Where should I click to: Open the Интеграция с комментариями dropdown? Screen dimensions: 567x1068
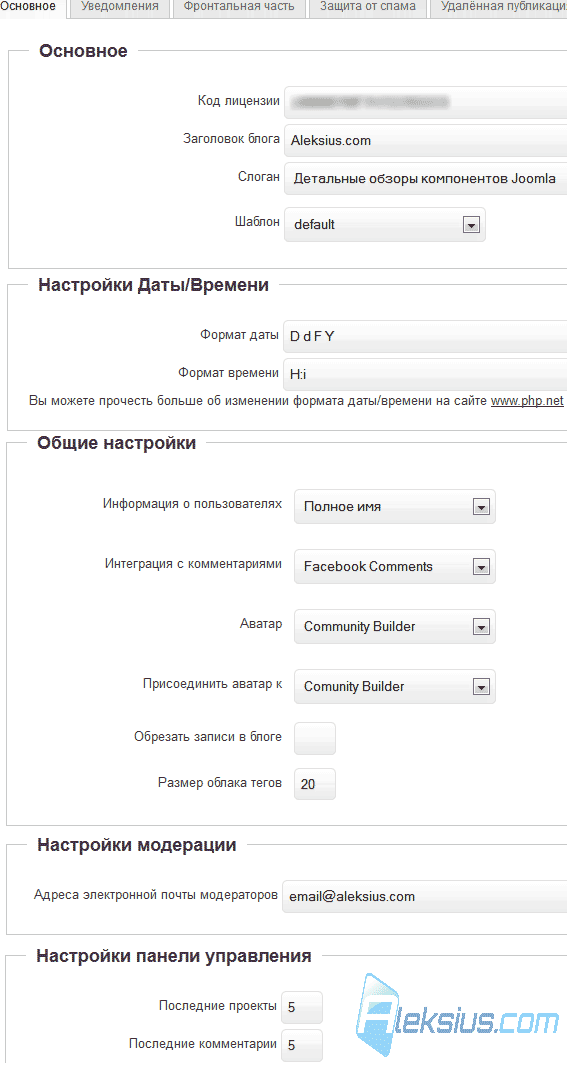(395, 567)
